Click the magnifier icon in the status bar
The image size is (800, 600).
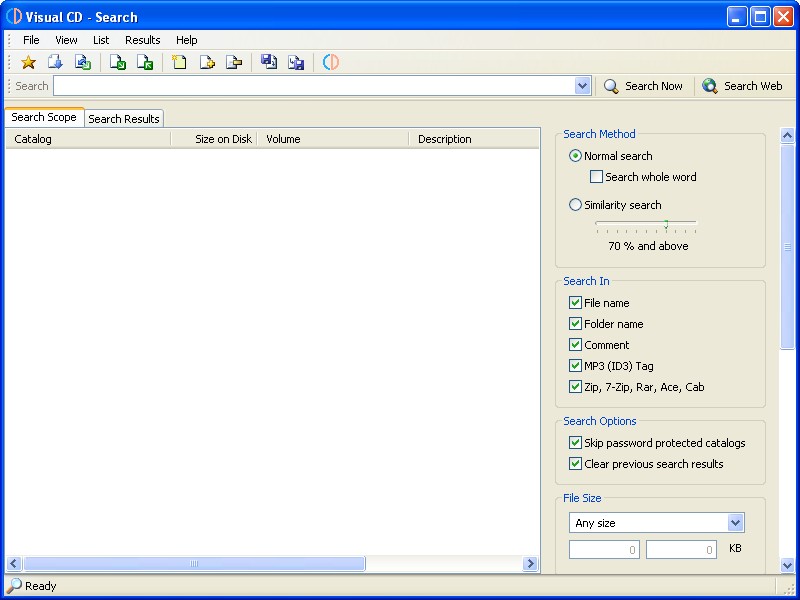(x=14, y=586)
